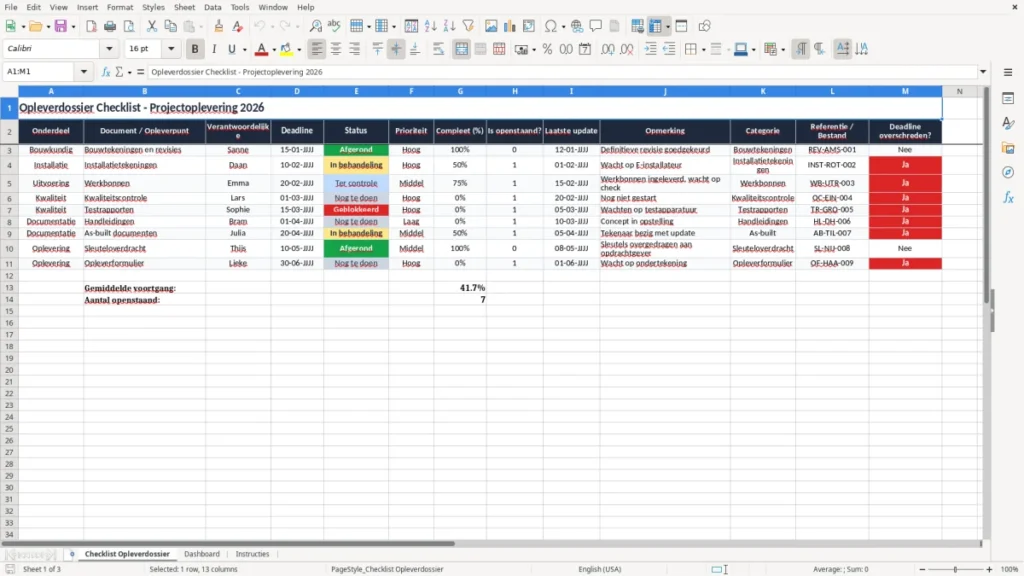Insert an image

pyautogui.click(x=491, y=26)
